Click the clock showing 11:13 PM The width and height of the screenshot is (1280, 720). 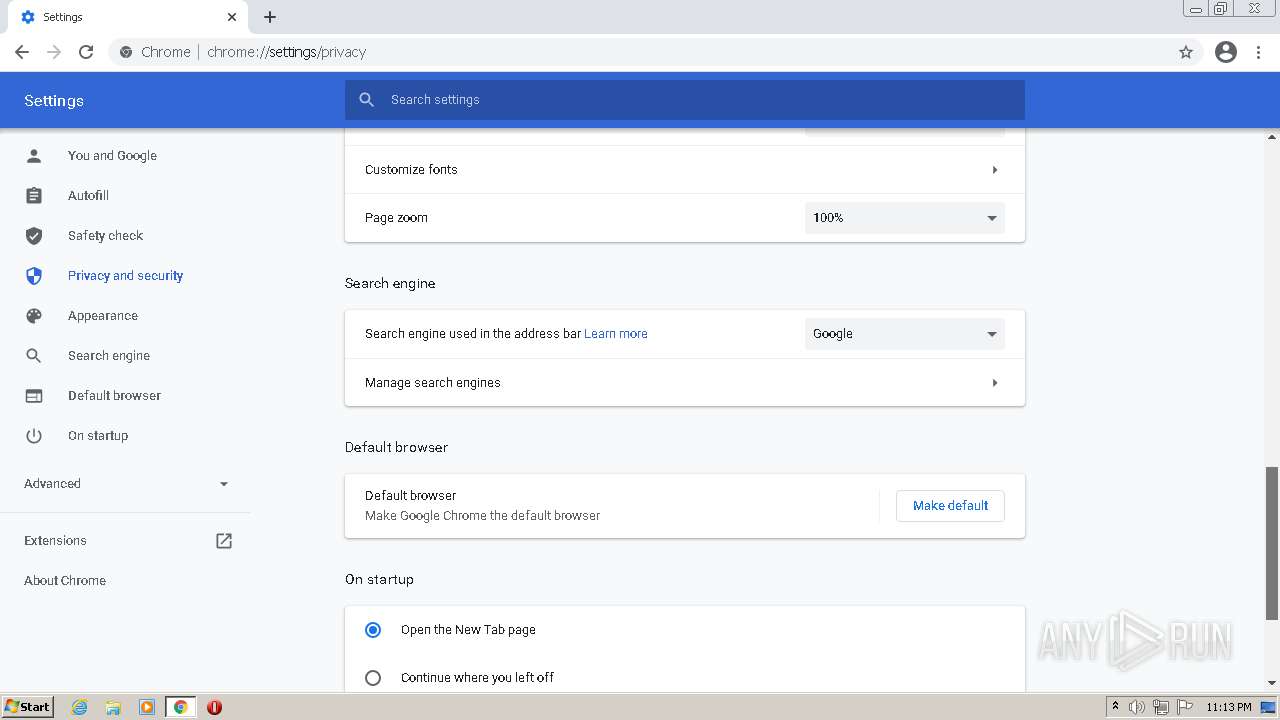pos(1229,707)
